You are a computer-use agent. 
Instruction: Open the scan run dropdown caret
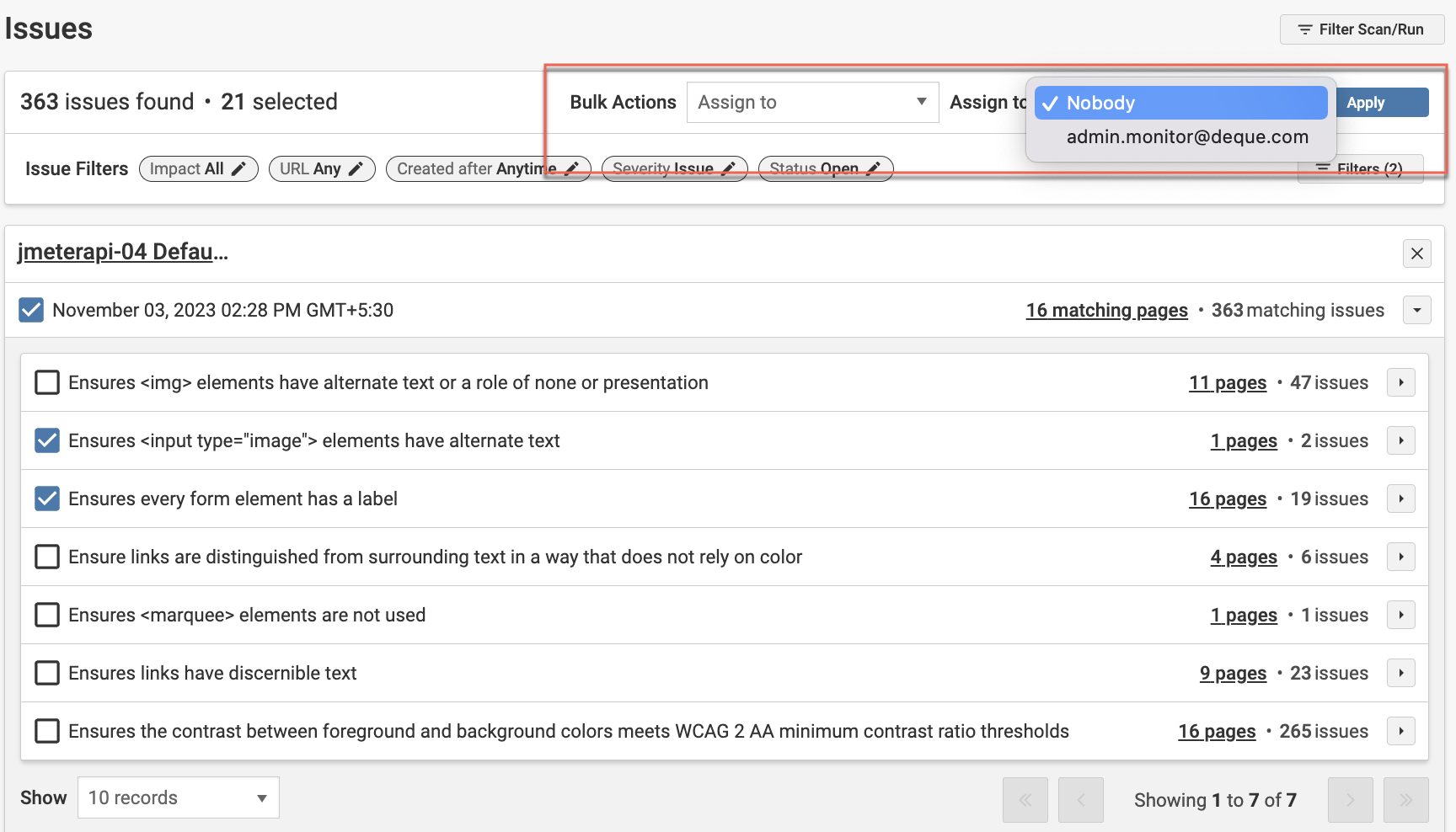[x=1416, y=311]
